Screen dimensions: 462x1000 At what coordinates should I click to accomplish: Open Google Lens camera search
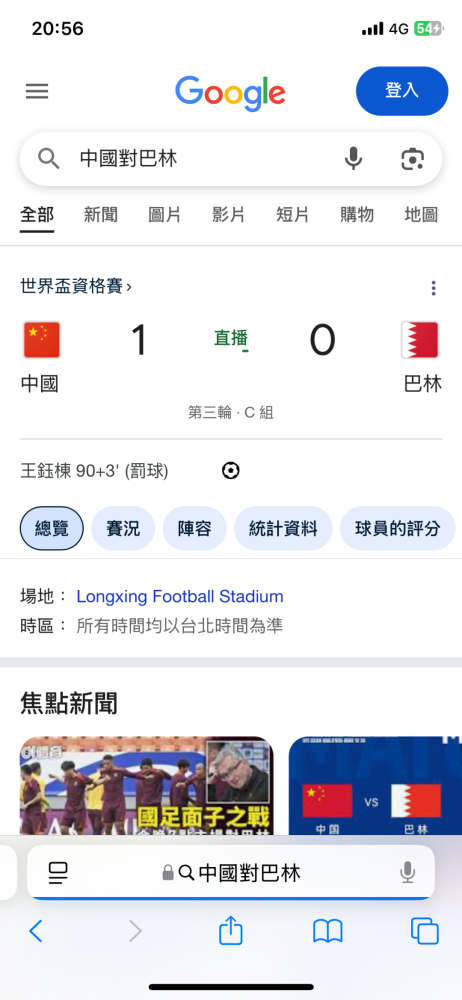pyautogui.click(x=412, y=158)
